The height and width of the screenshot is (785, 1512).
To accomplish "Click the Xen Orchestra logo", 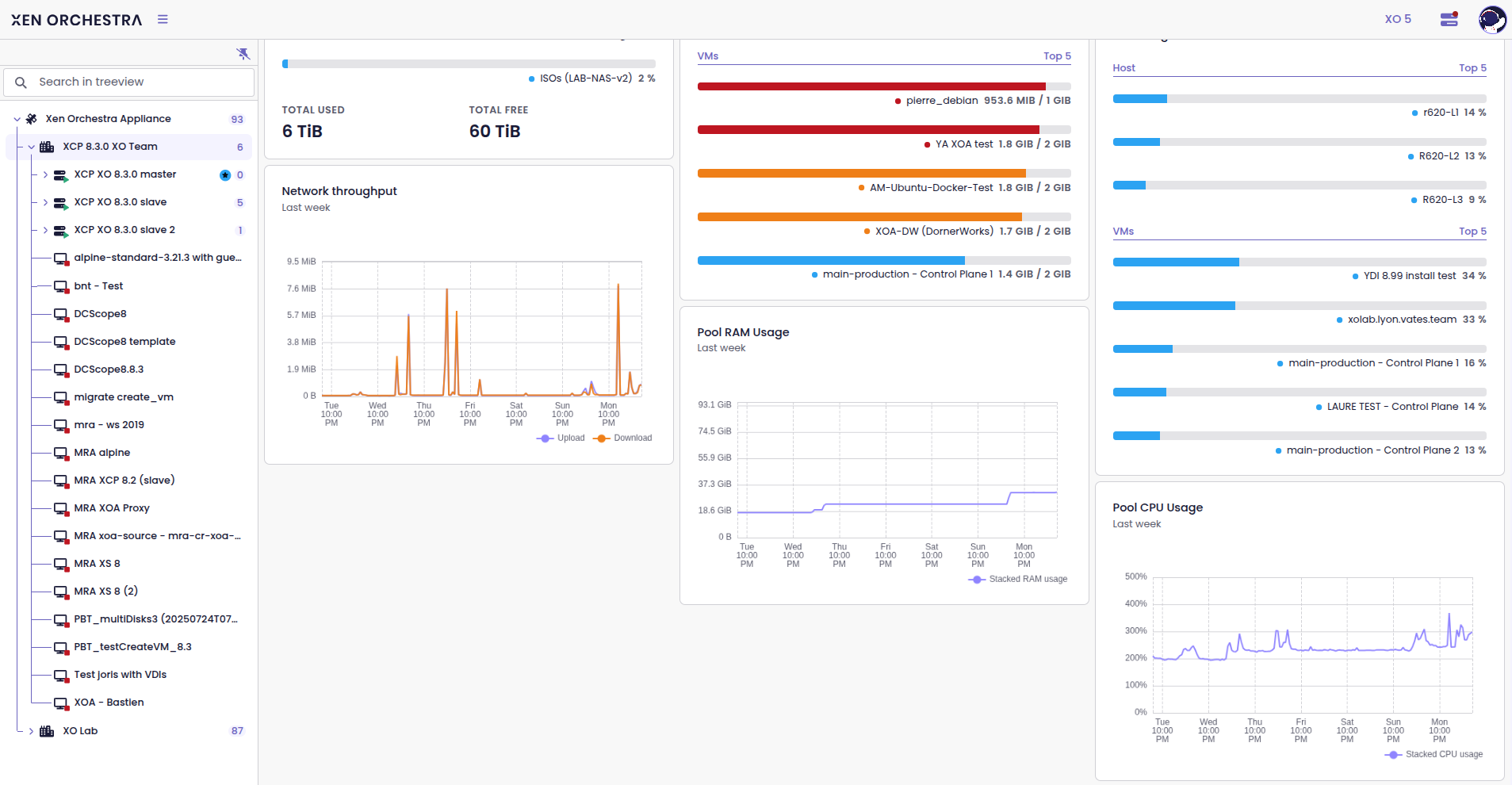I will coord(77,20).
